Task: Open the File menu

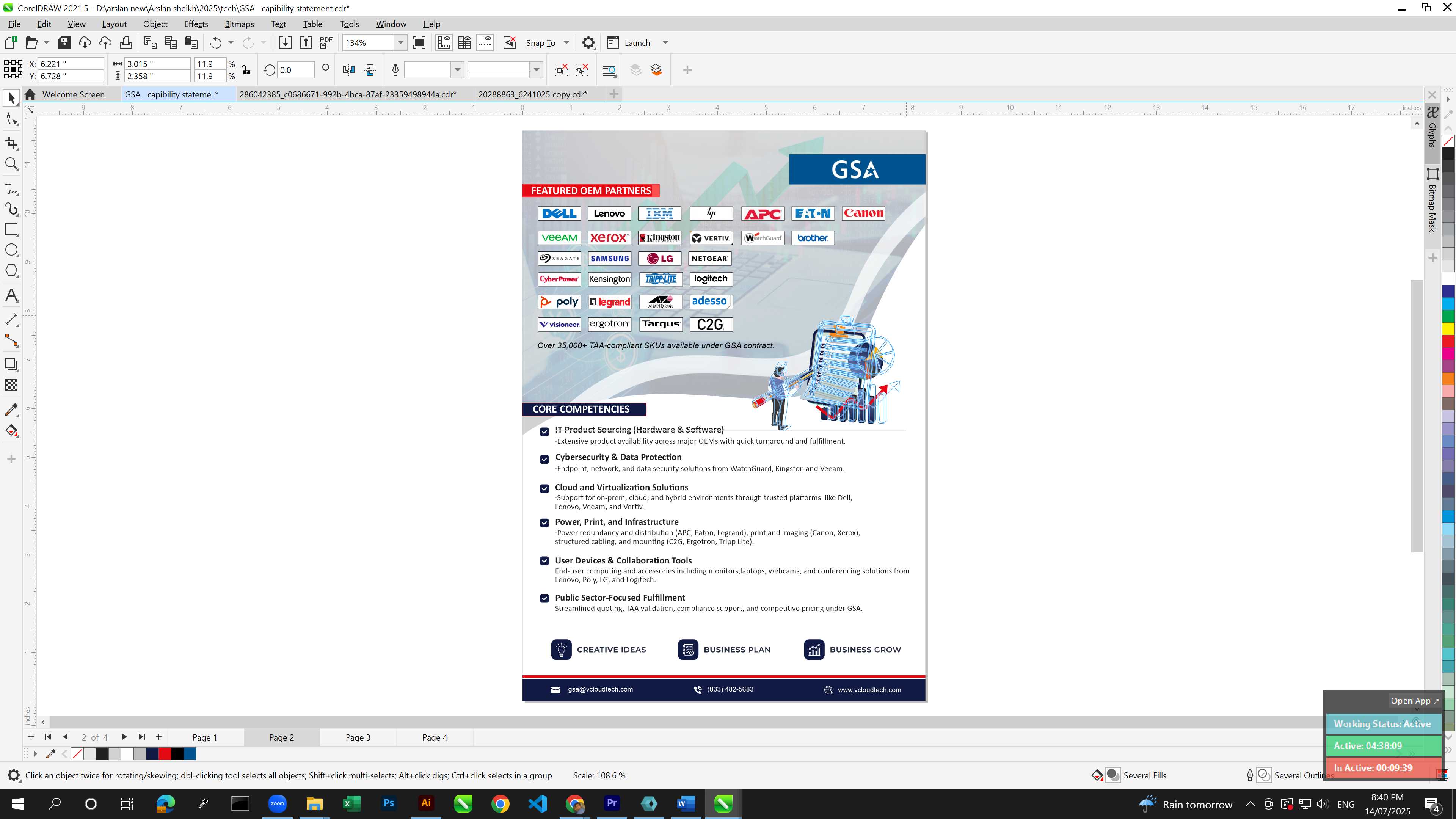Action: pos(14,24)
